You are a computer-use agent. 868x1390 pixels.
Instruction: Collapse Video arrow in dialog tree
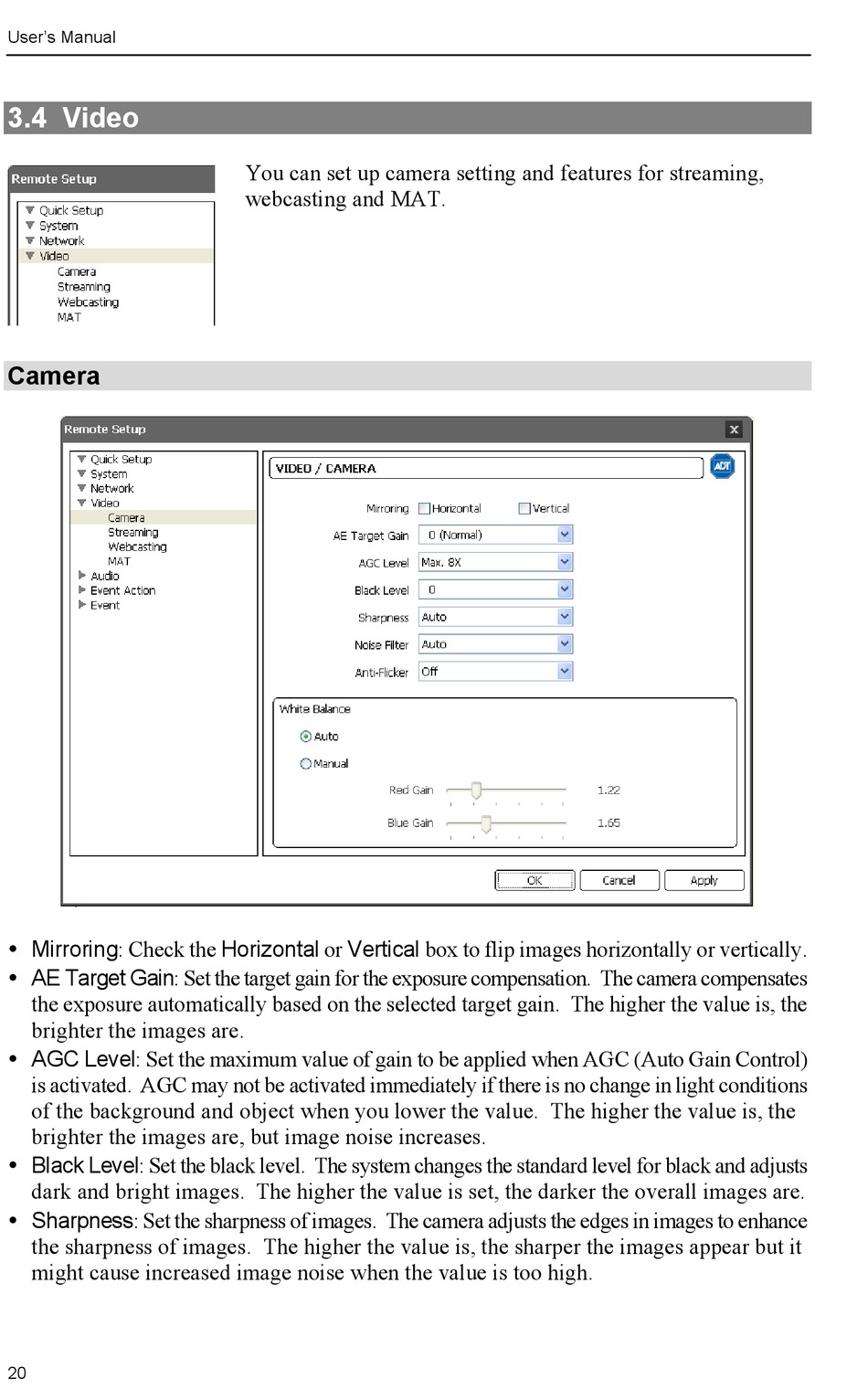click(82, 503)
